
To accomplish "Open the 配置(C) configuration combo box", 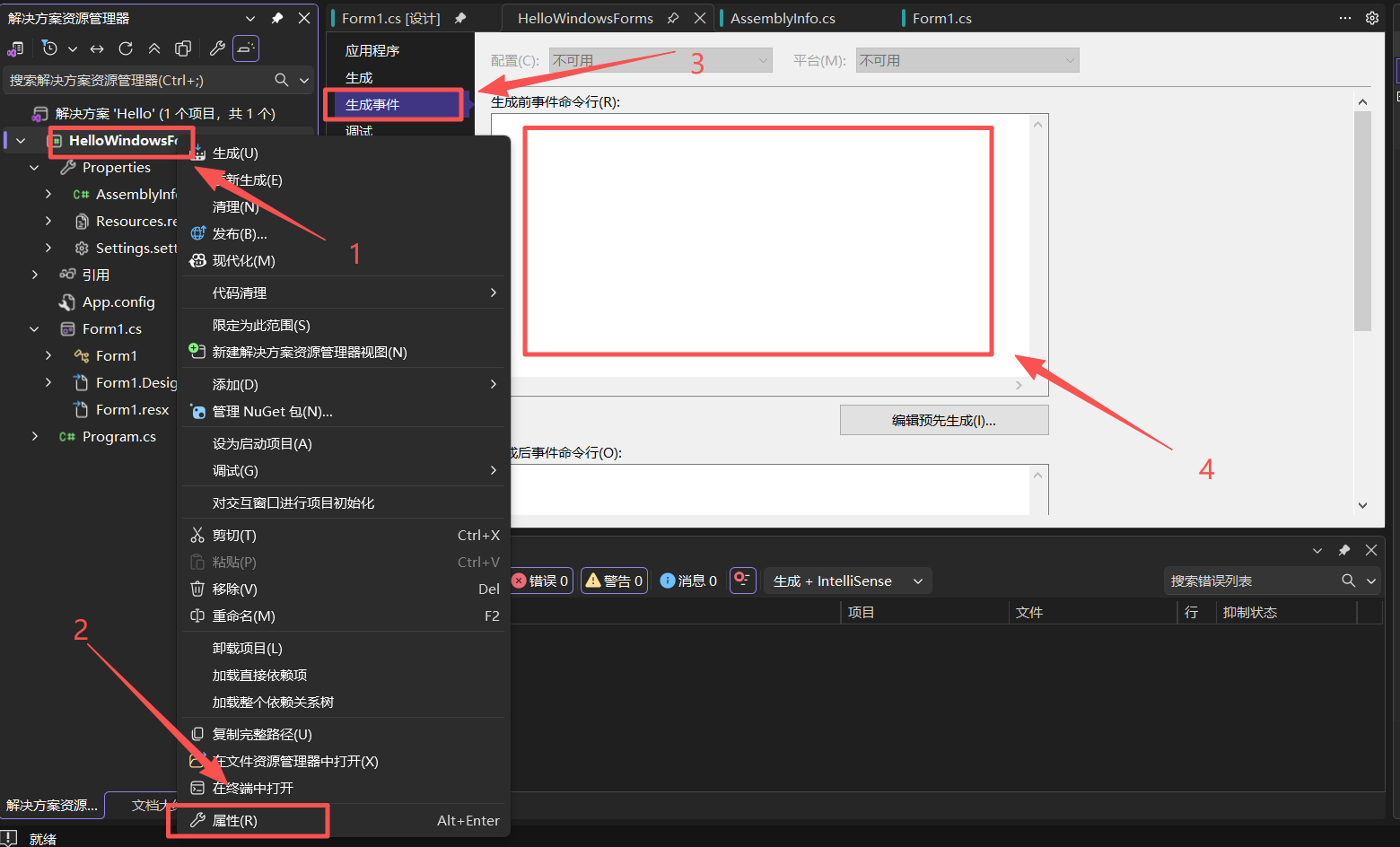I will pos(661,60).
